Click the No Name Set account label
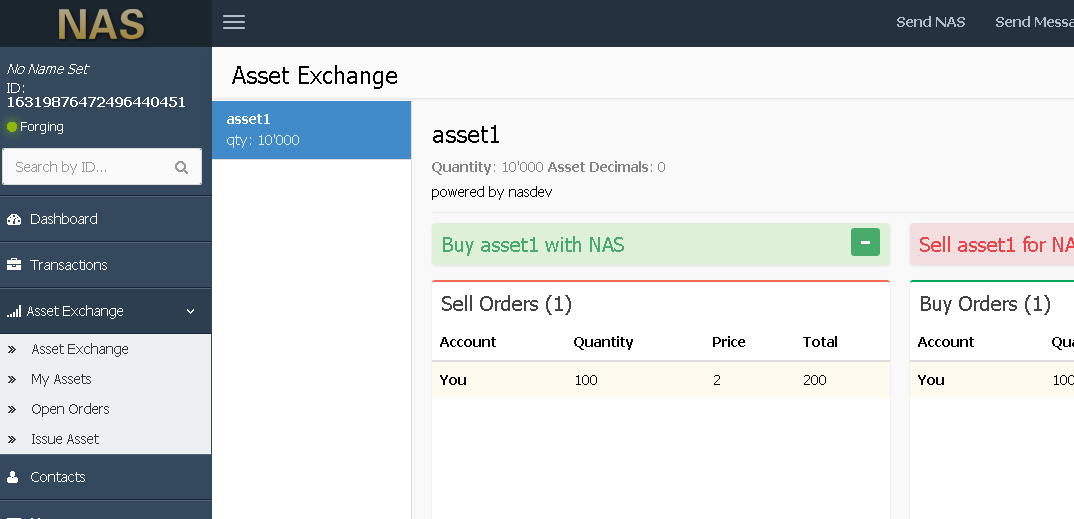1074x519 pixels. pos(47,68)
